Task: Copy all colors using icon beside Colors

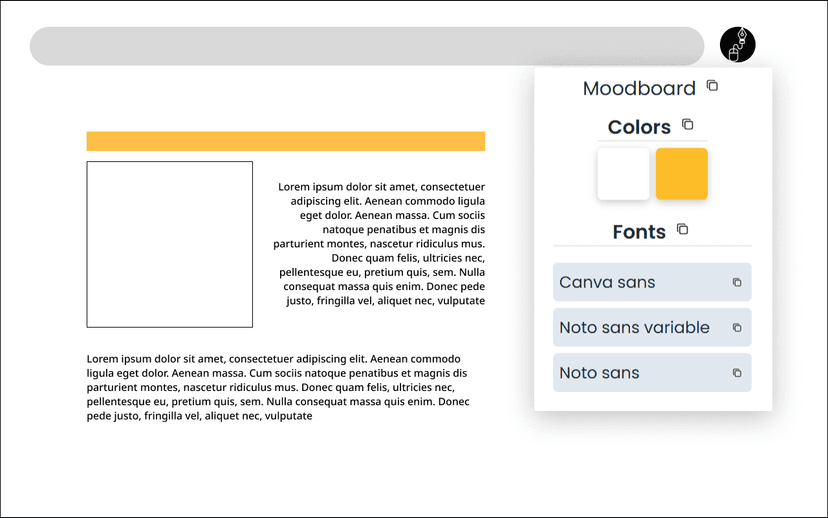Action: pyautogui.click(x=688, y=124)
